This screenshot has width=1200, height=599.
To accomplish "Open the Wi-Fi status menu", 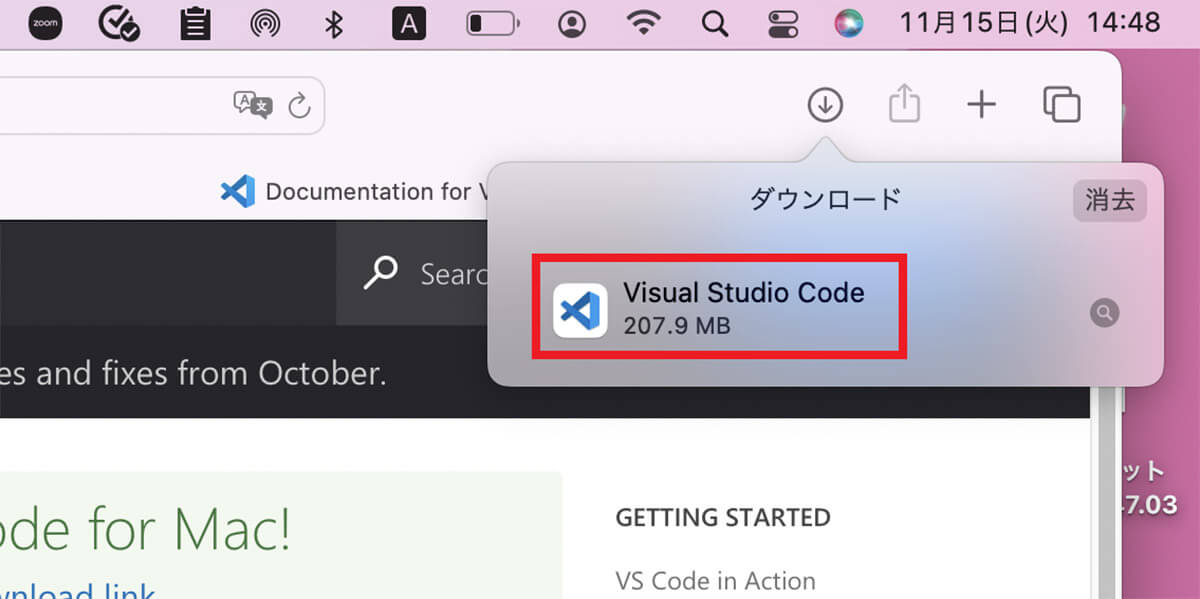I will tap(645, 23).
